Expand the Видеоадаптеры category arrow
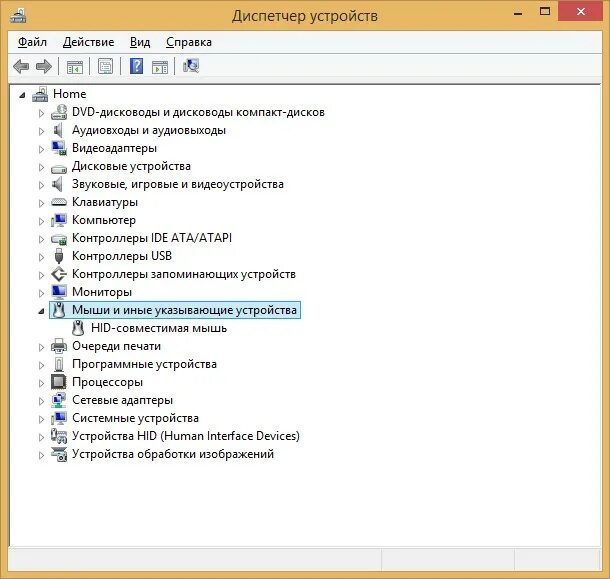 click(x=41, y=149)
